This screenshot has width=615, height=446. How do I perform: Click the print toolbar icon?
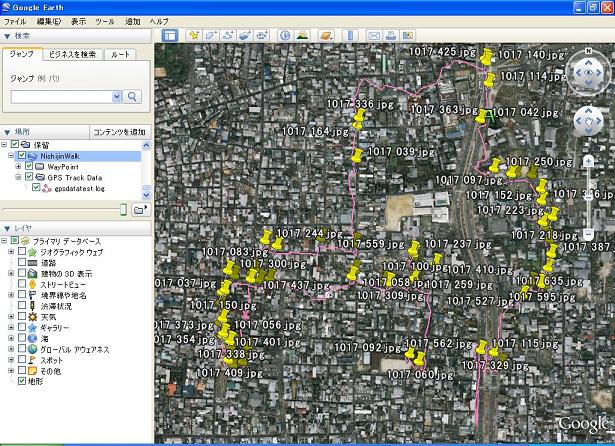tap(391, 36)
